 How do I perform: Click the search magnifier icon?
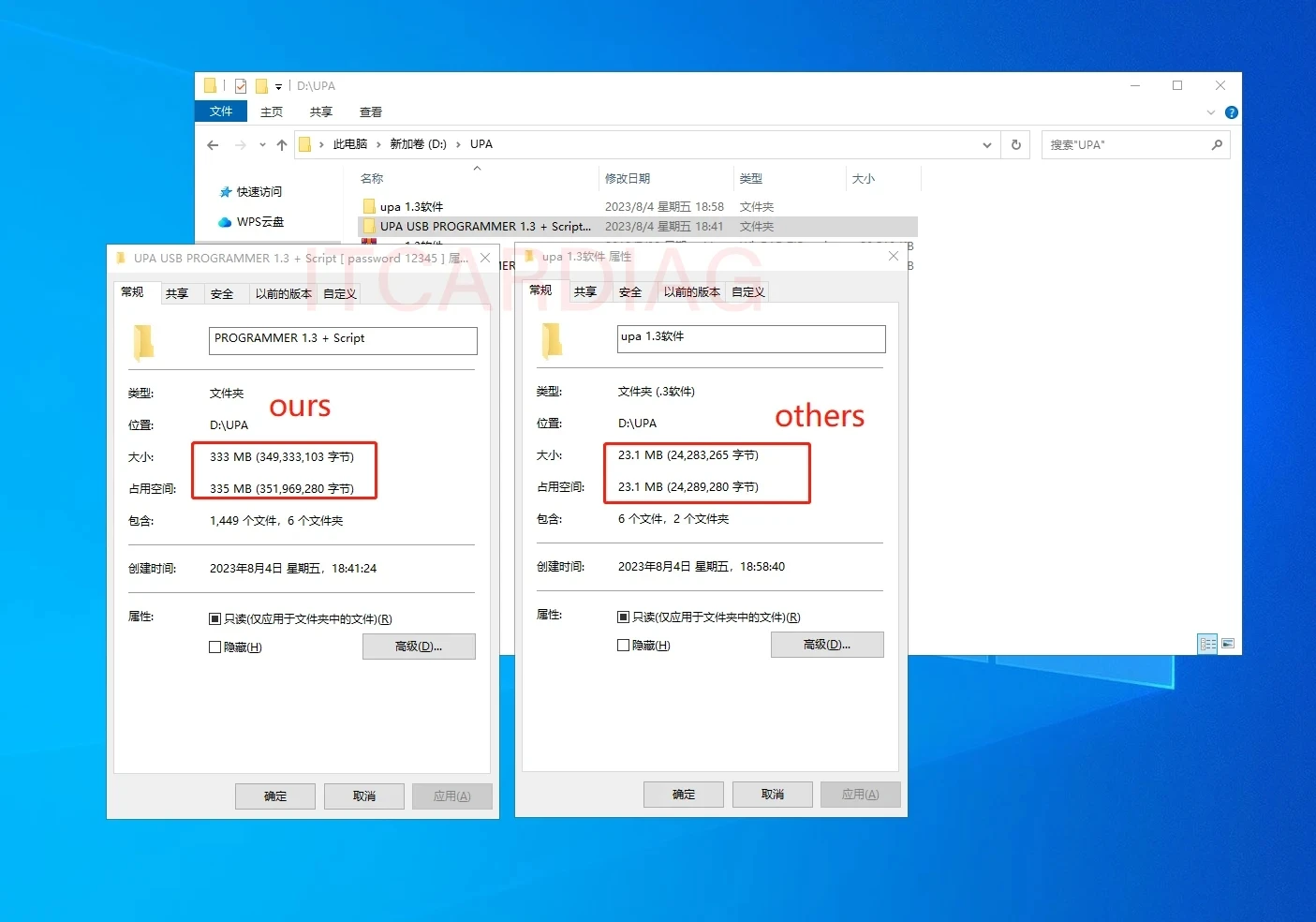point(1217,145)
